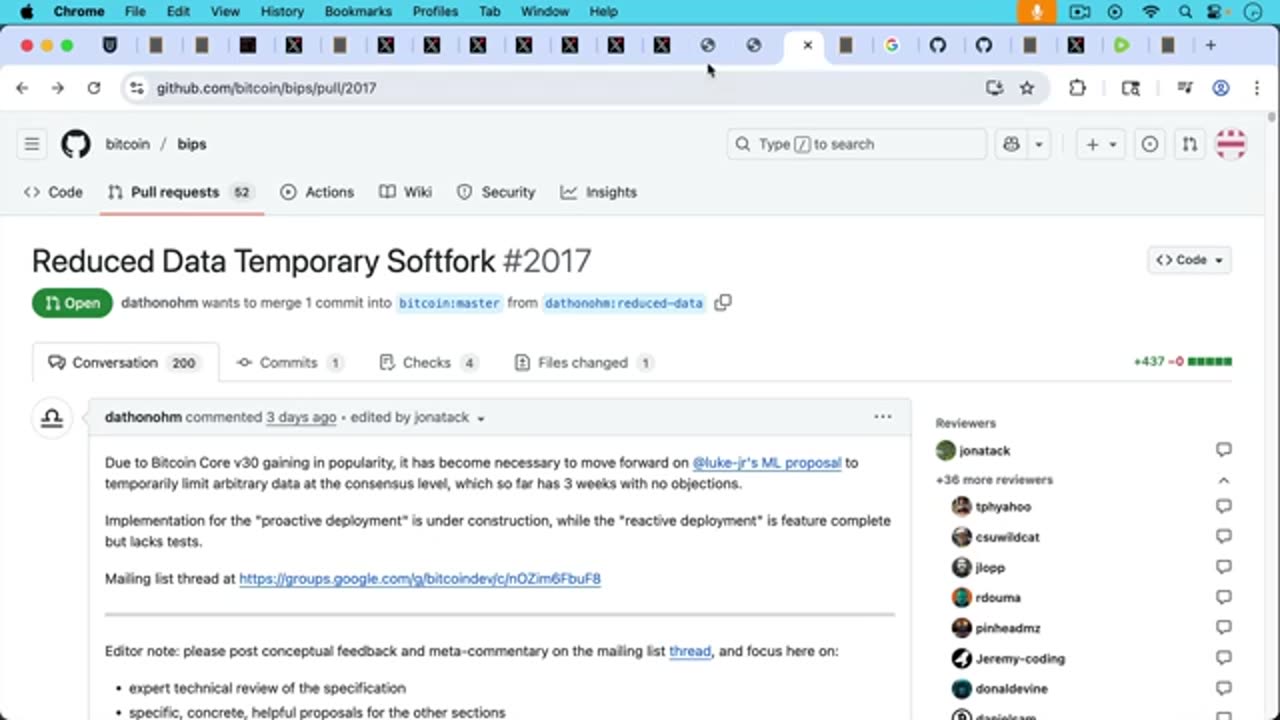Click pinheadmz review comment icon

pos(1223,628)
